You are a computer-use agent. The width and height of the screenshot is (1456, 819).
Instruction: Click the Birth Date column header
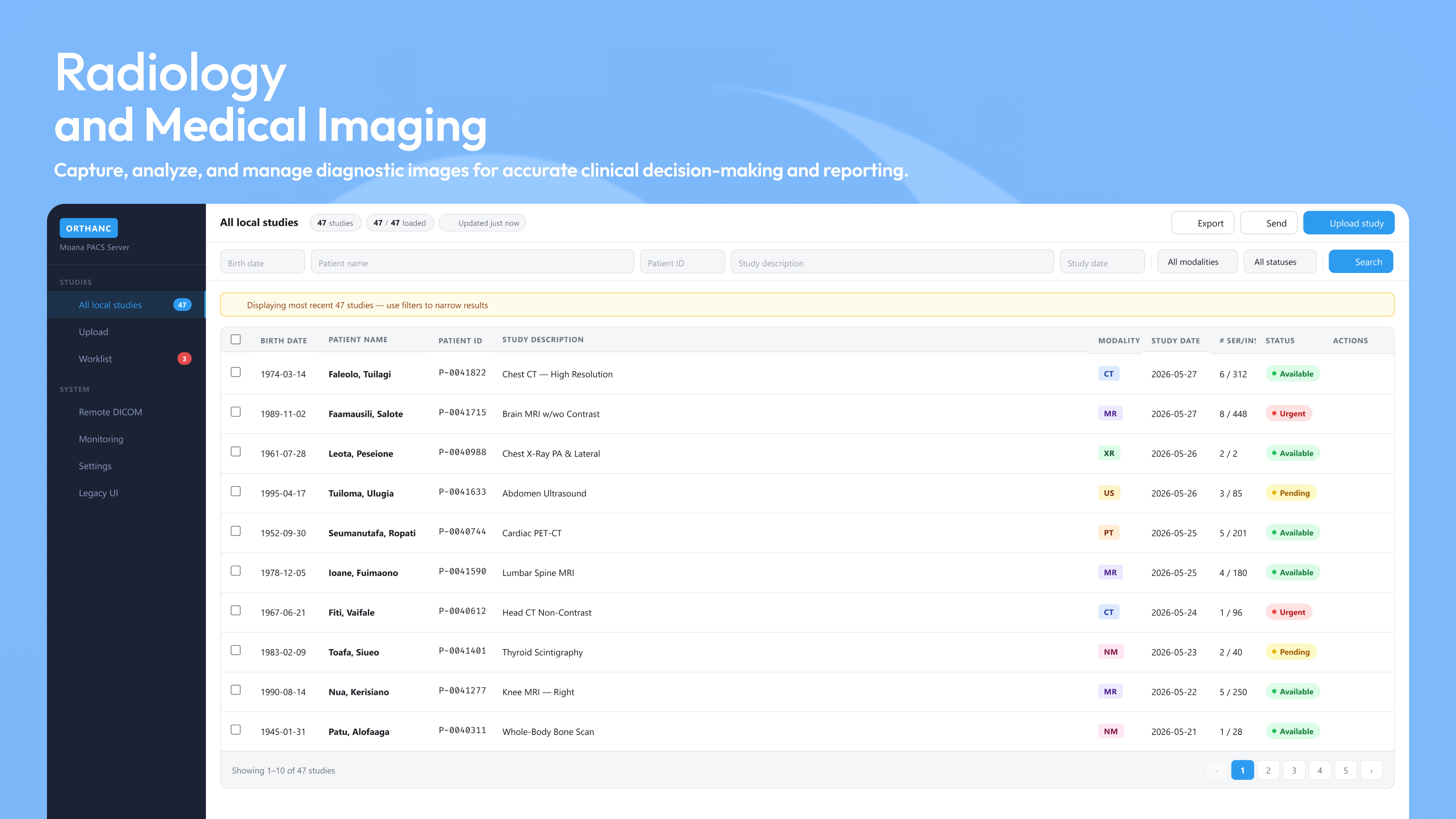284,341
